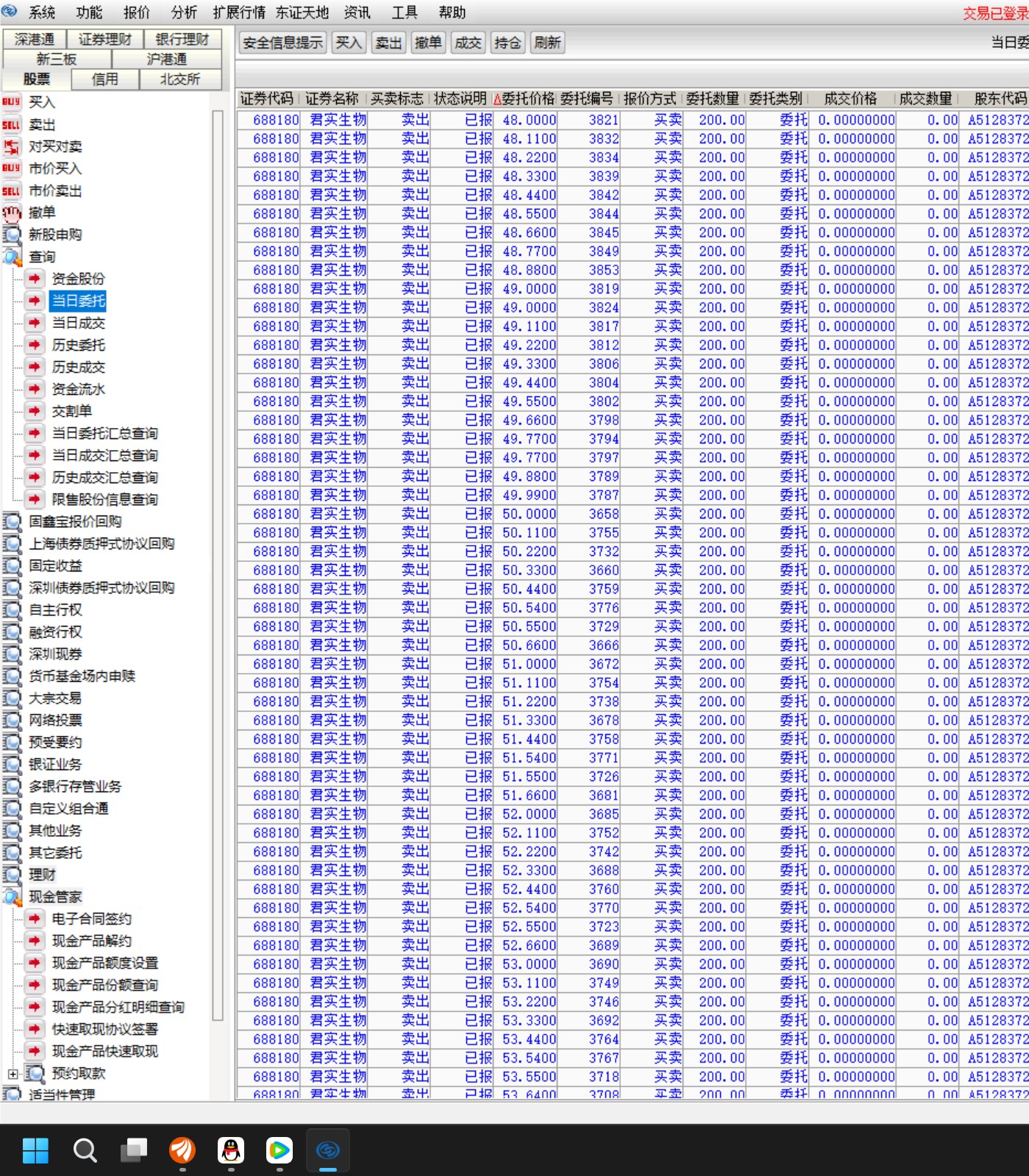Click the red arrow icon for 资金股份
This screenshot has width=1029, height=1176.
(35, 279)
